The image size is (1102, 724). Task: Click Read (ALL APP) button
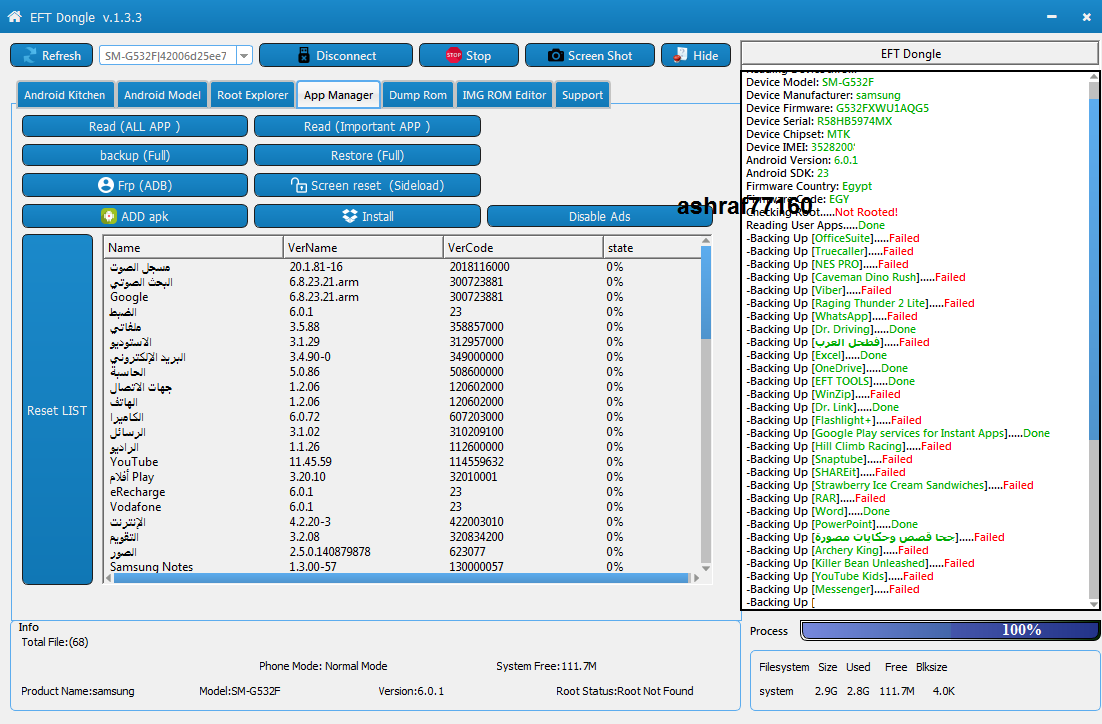(x=135, y=127)
